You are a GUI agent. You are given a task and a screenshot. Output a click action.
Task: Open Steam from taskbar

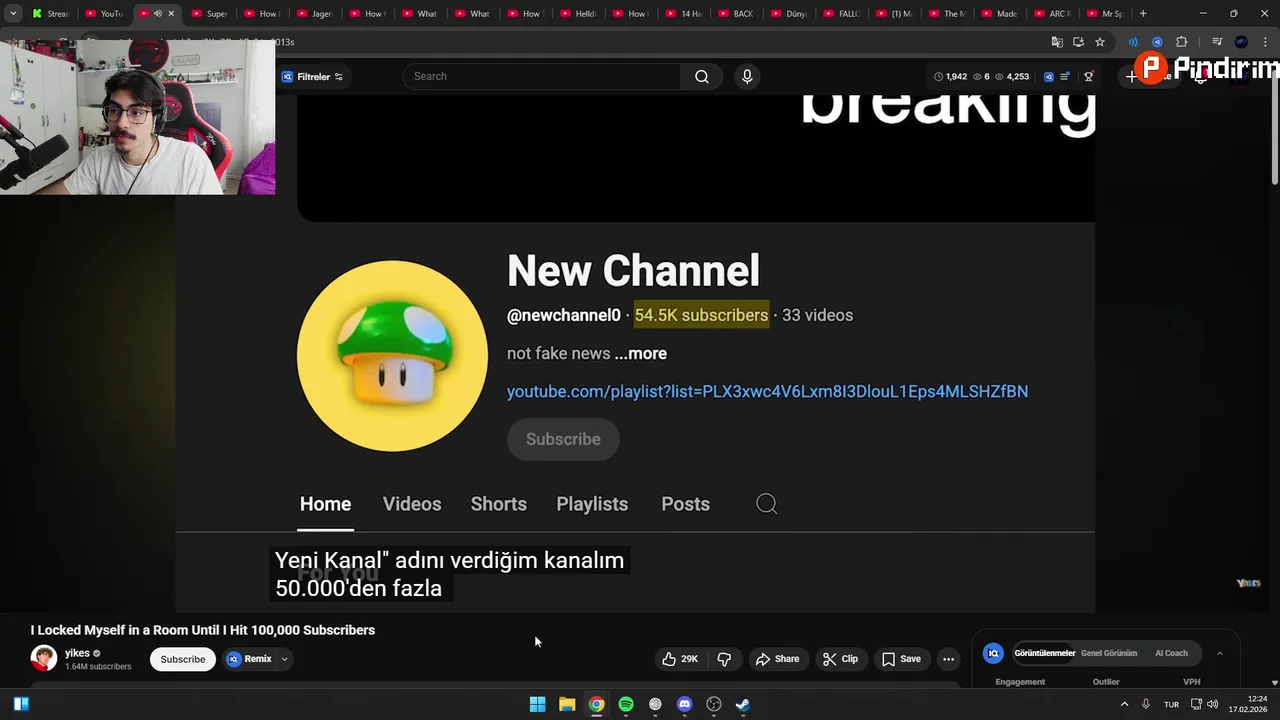[743, 704]
